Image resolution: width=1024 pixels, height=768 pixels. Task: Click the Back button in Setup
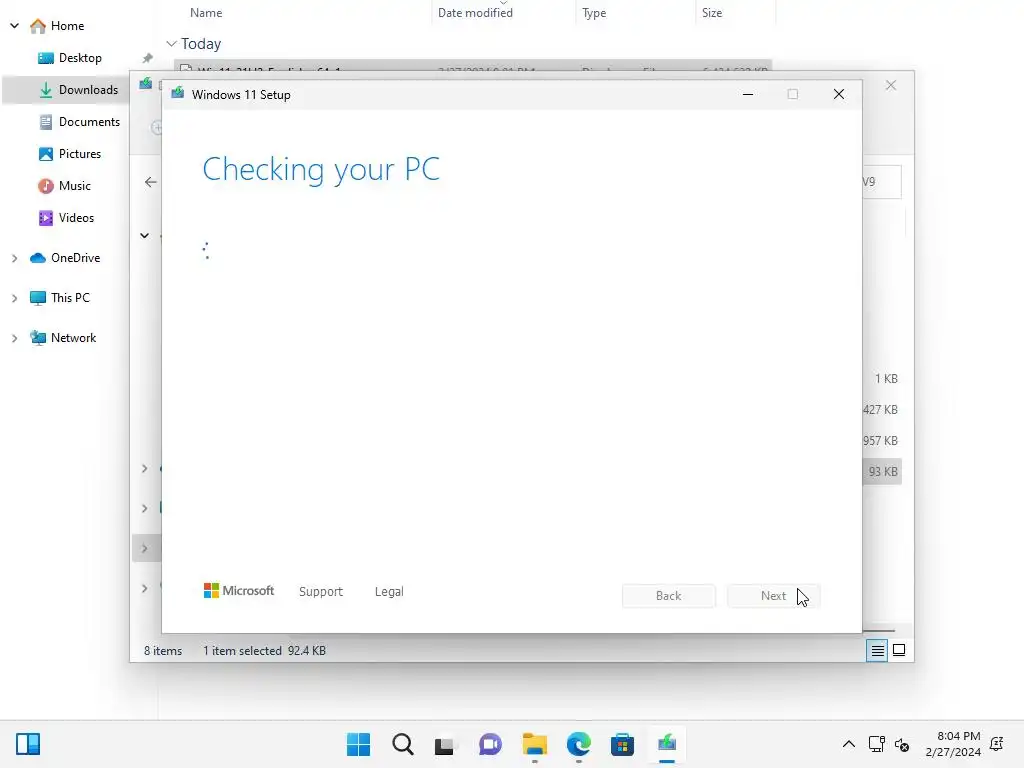click(x=669, y=596)
